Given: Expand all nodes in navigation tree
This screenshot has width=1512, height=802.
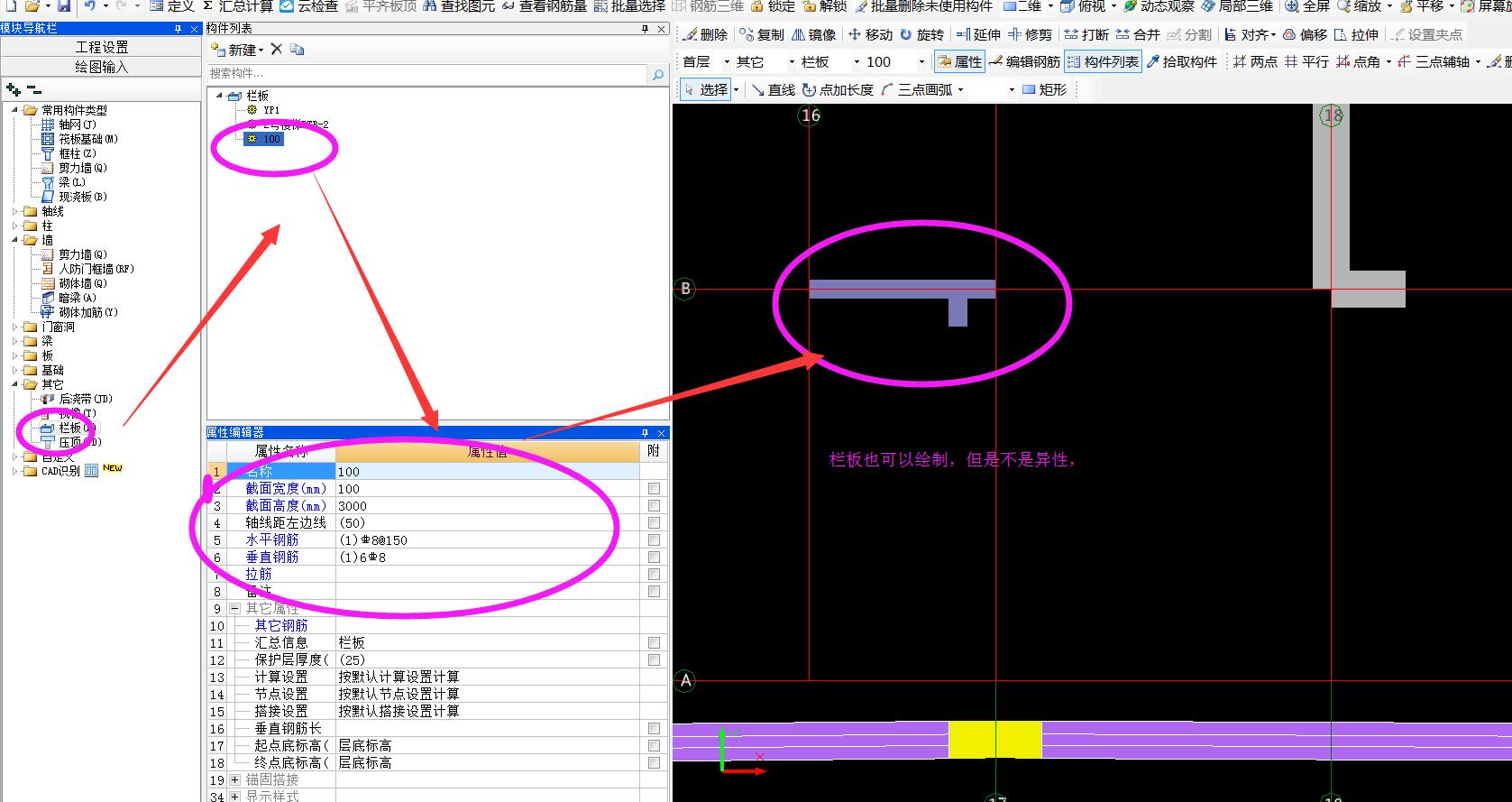Looking at the screenshot, I should (x=14, y=89).
